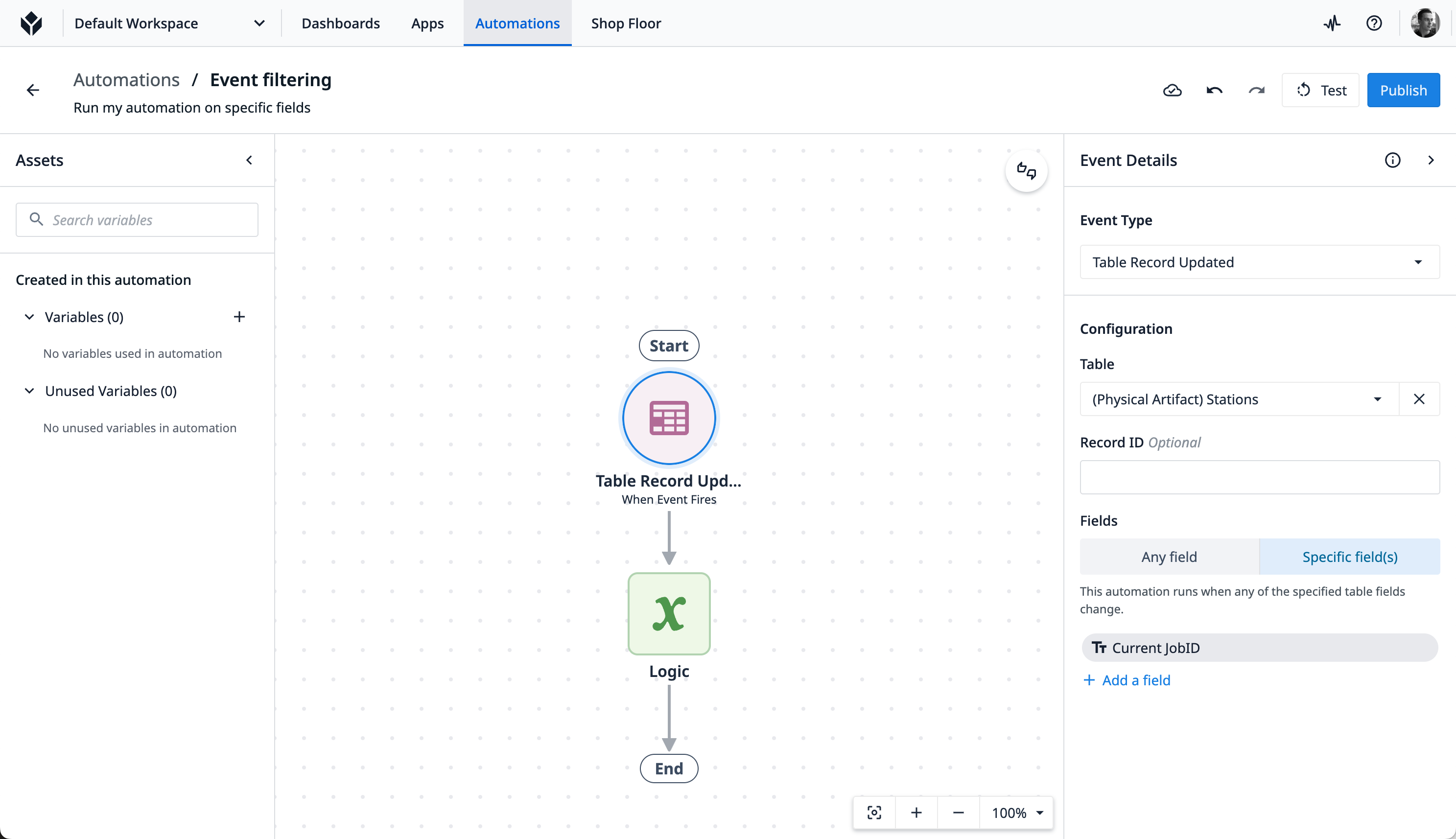Screen dimensions: 1456x839
Task: Open the Stations table dropdown
Action: click(x=1239, y=399)
